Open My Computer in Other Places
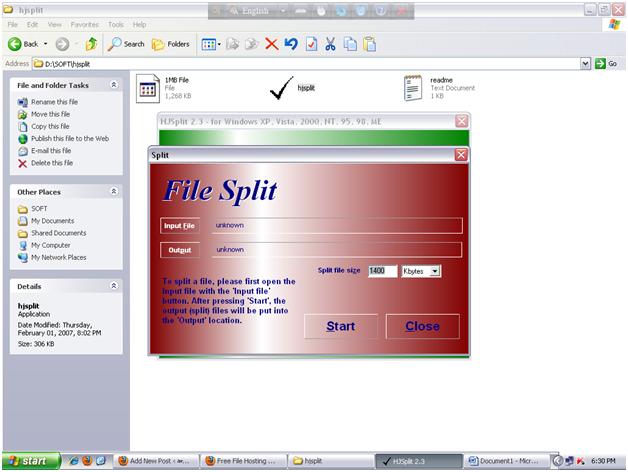628x472 pixels. [50, 245]
